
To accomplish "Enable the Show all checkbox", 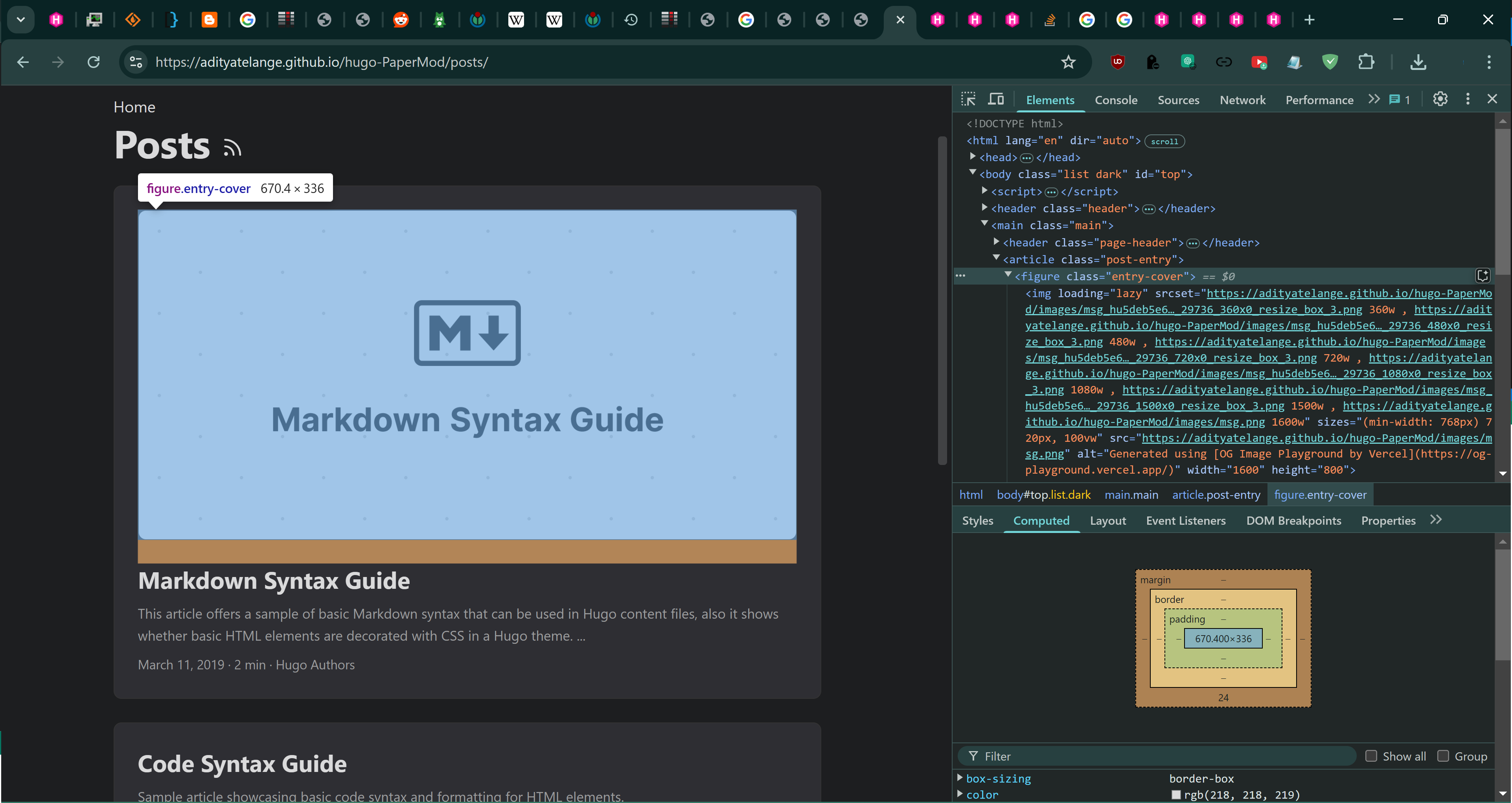I will click(1371, 755).
